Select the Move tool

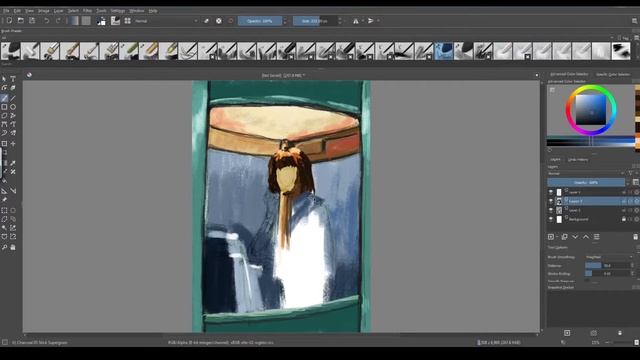(x=13, y=144)
